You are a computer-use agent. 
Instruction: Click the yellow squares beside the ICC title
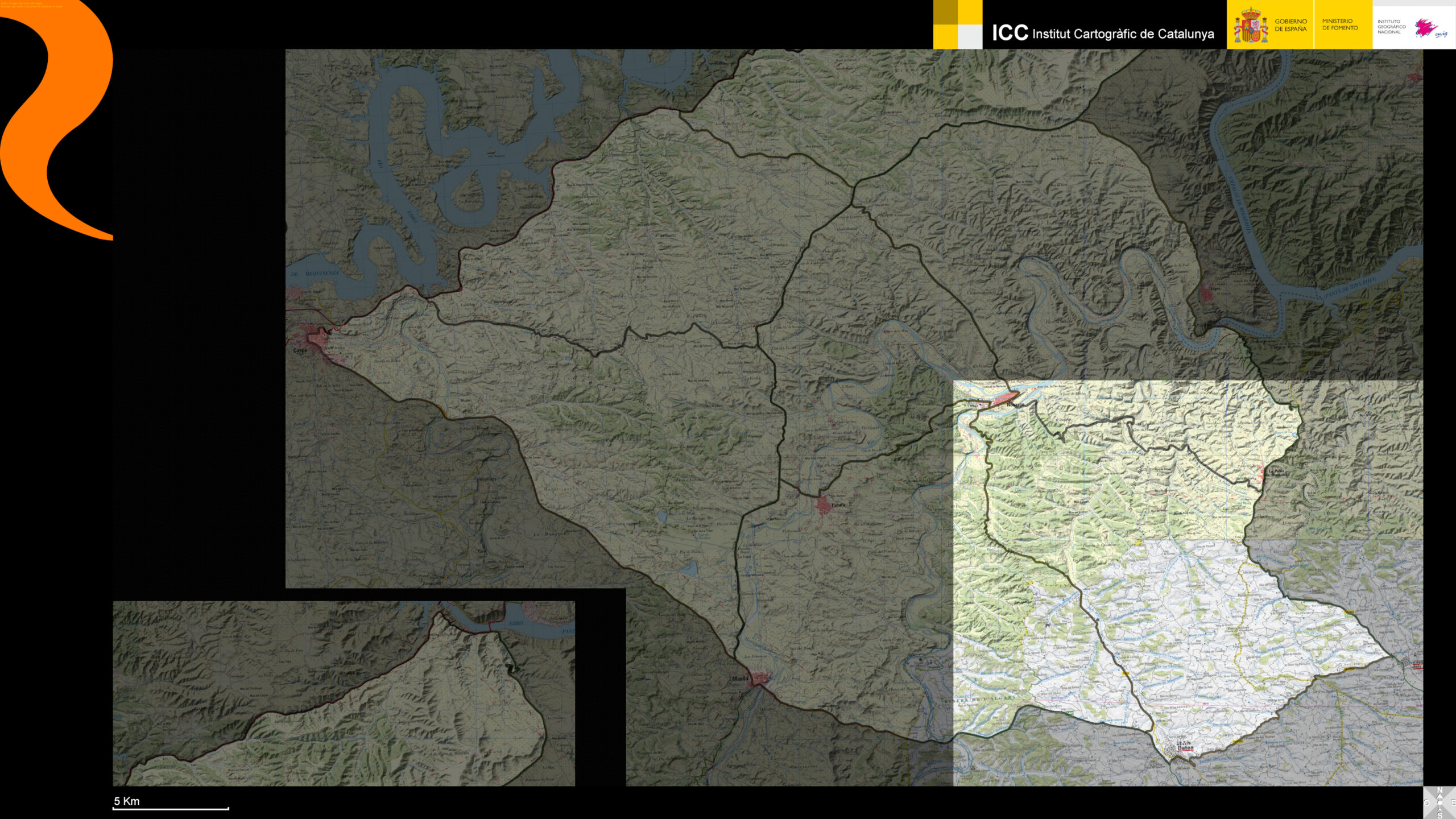coord(957,24)
